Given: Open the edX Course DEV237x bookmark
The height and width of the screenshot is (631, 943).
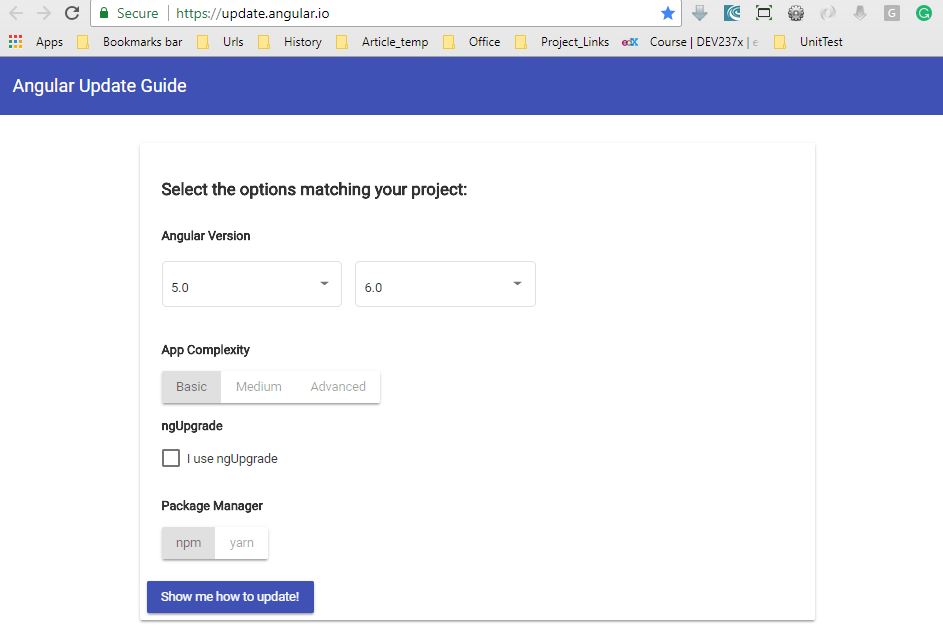Looking at the screenshot, I should (x=690, y=42).
